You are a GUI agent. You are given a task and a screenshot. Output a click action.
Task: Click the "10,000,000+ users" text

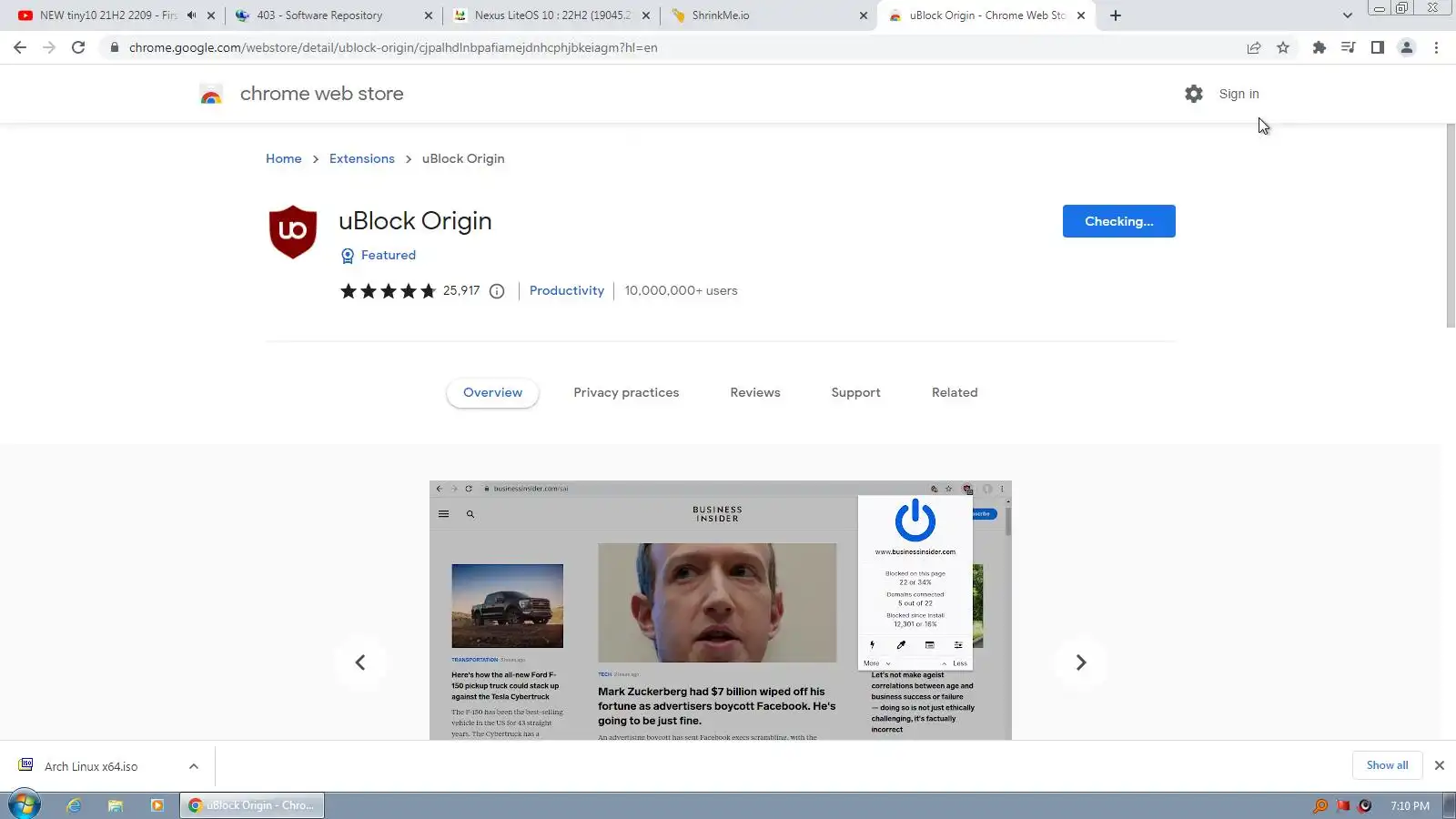coord(682,291)
